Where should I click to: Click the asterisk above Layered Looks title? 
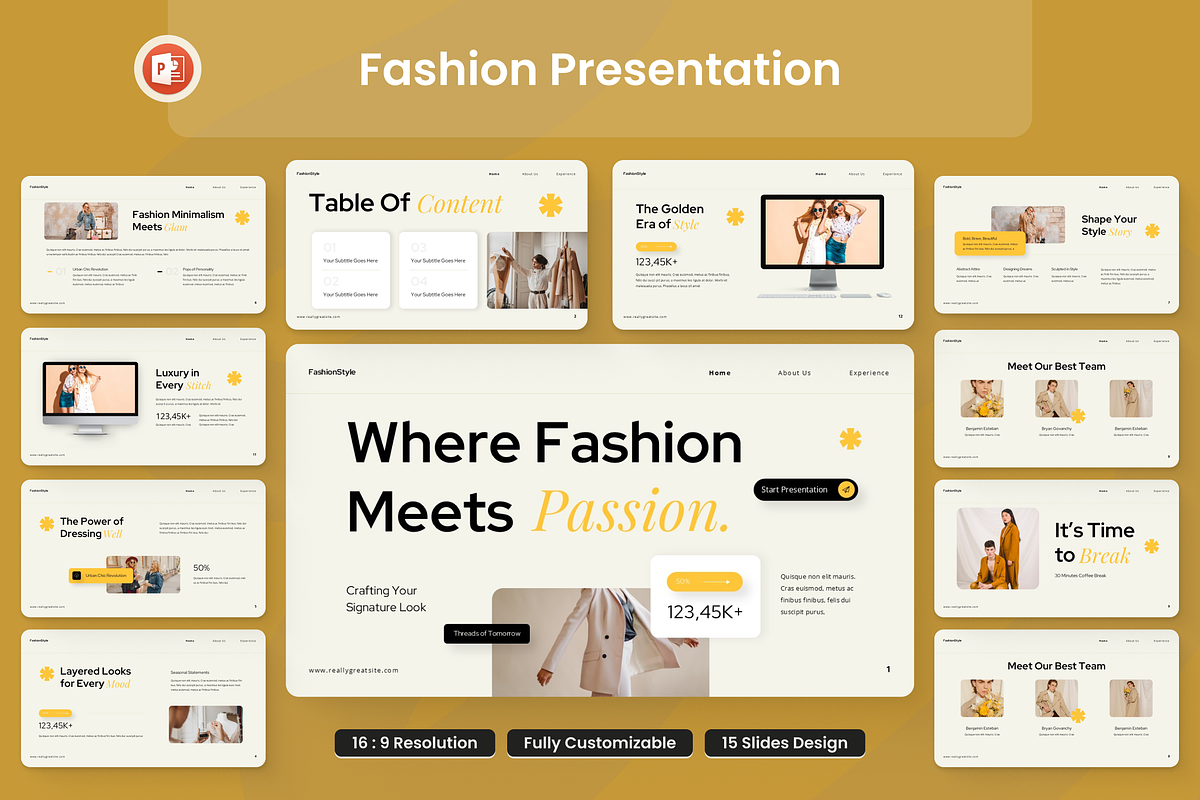click(47, 674)
